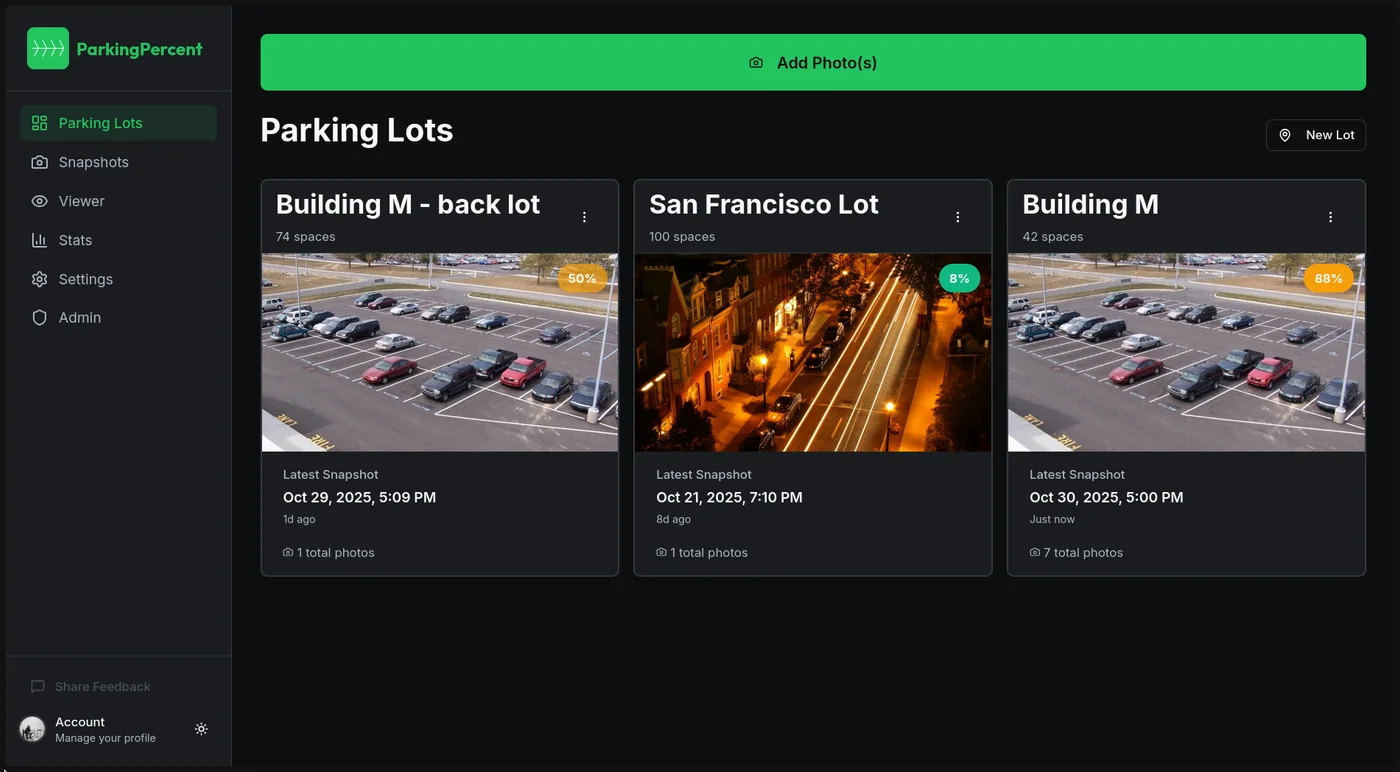Open the Building M - back lot photo

pyautogui.click(x=440, y=352)
